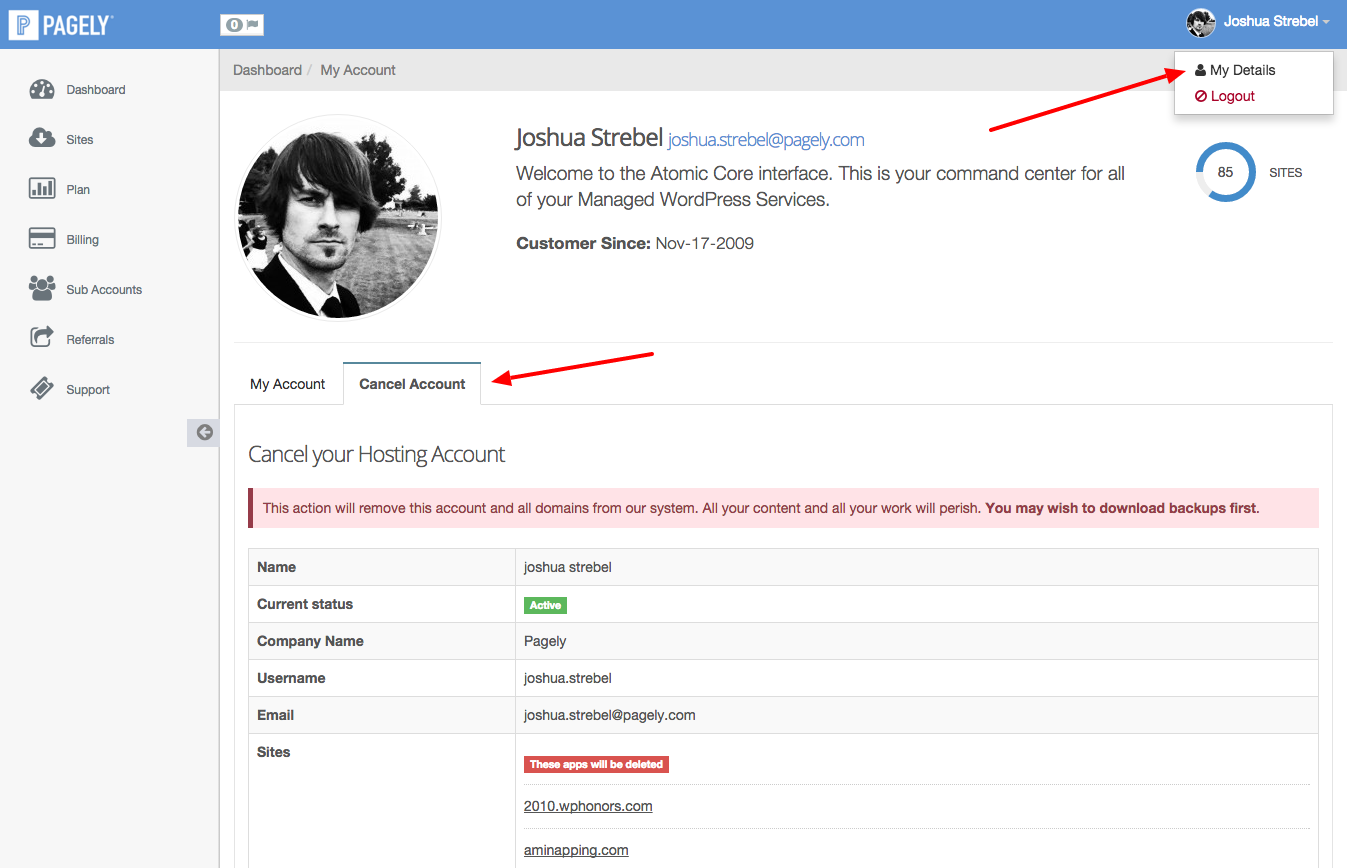Click the small avatar in top bar
Screen dimensions: 1347x868
(1201, 22)
